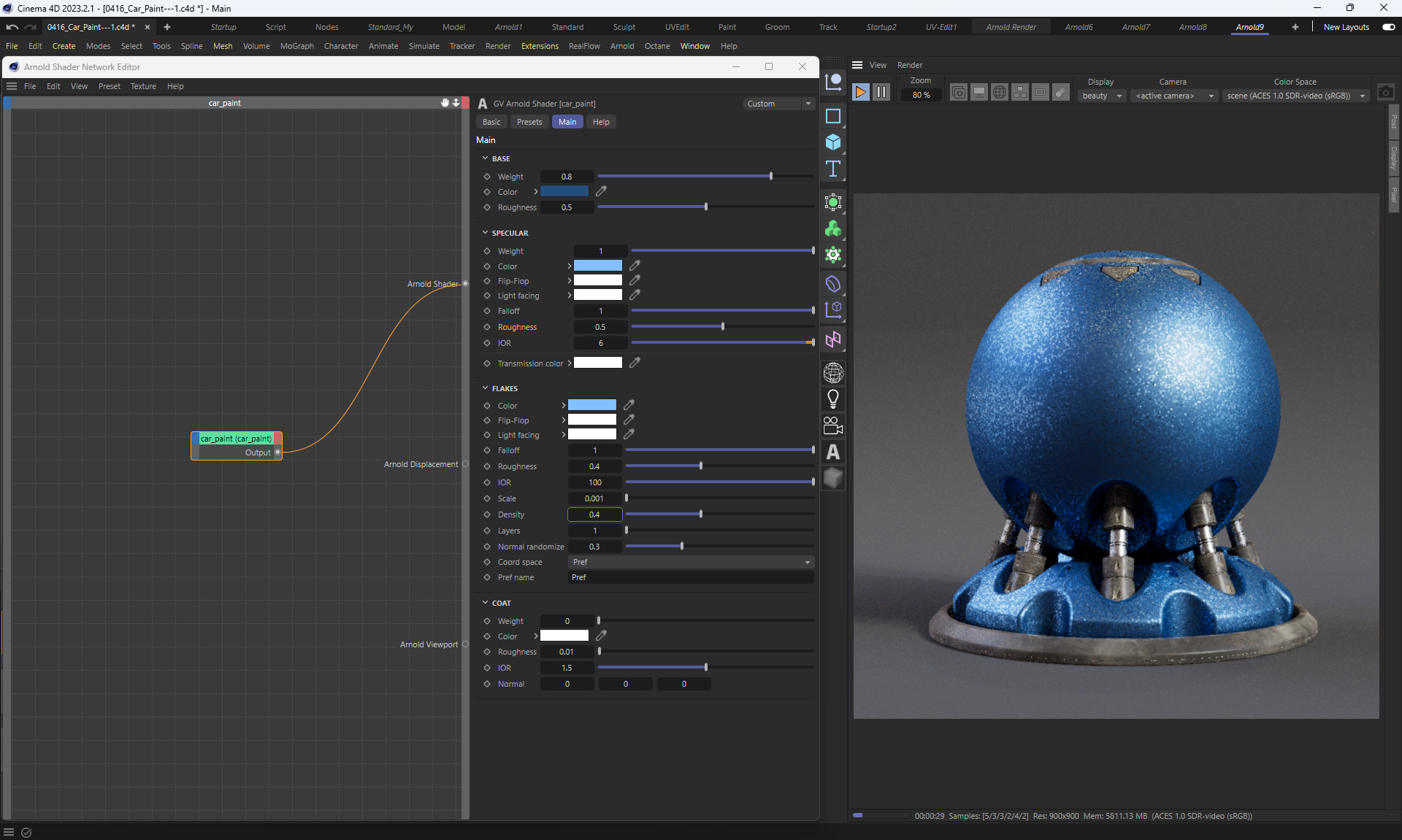Image resolution: width=1402 pixels, height=840 pixels.
Task: Collapse the FLAKES section
Action: tap(485, 388)
